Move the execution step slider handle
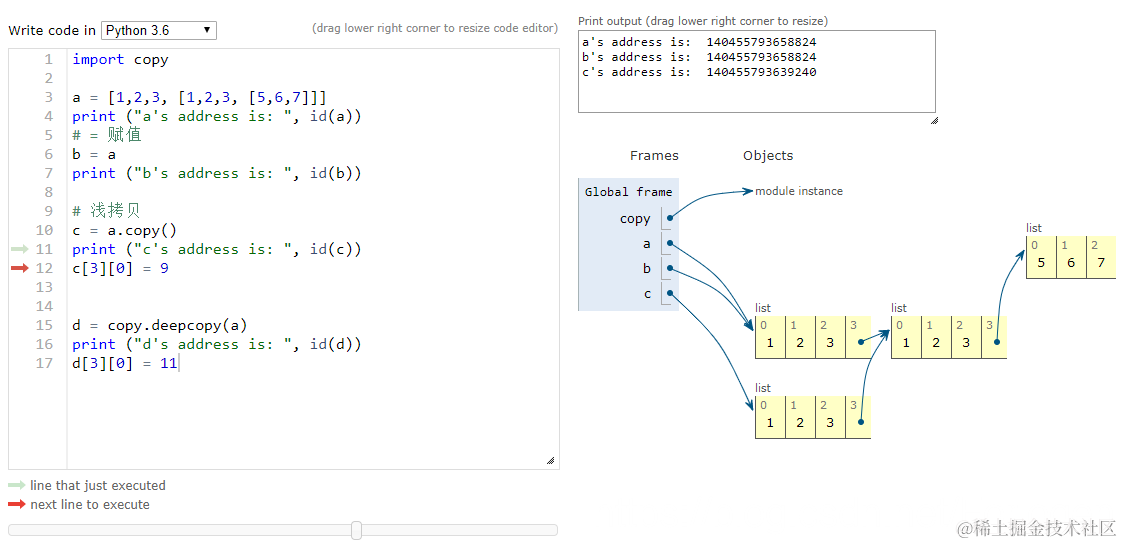Image resolution: width=1123 pixels, height=545 pixels. pos(357,530)
